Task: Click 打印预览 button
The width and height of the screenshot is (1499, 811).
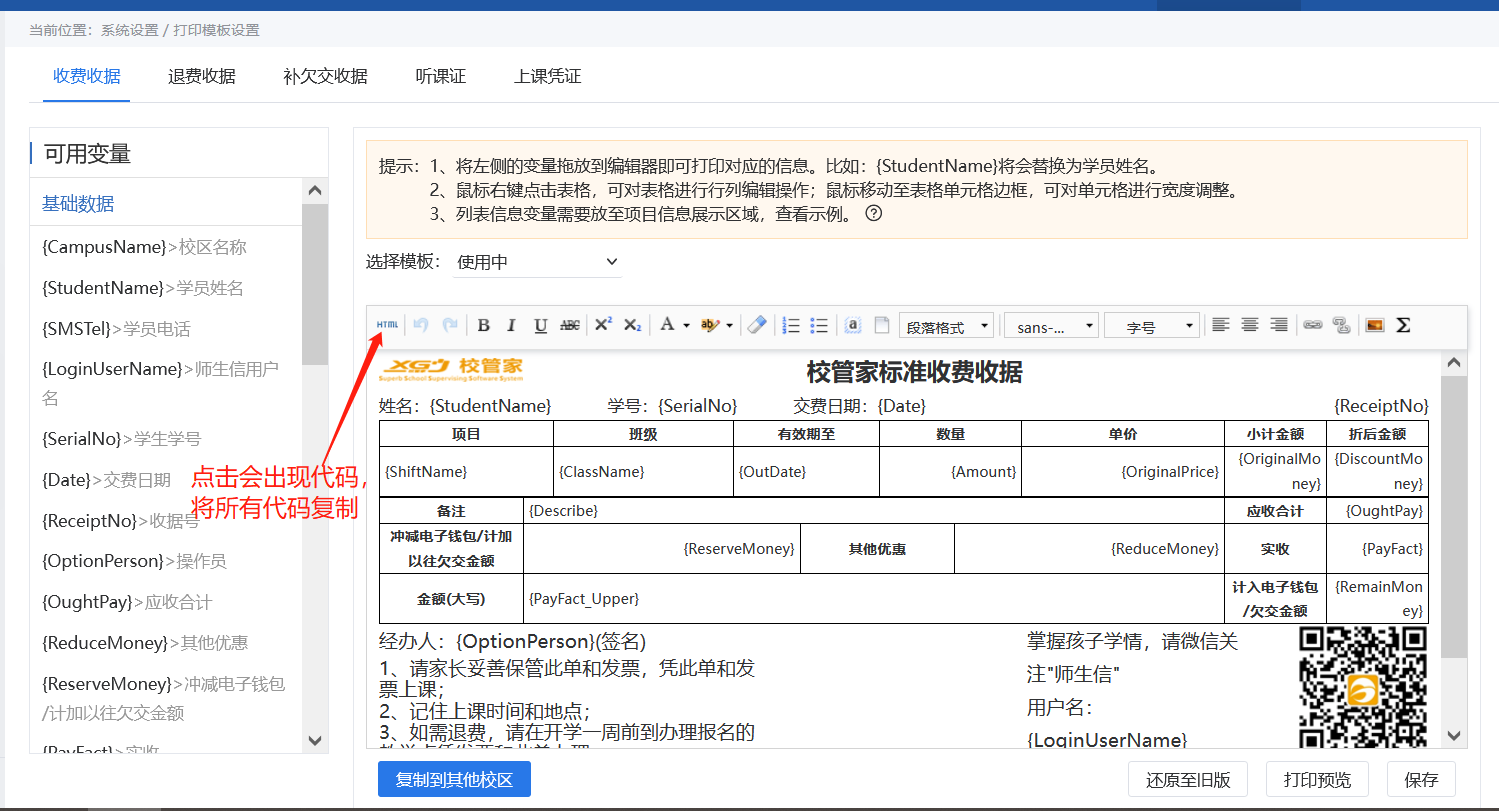Action: tap(1317, 780)
